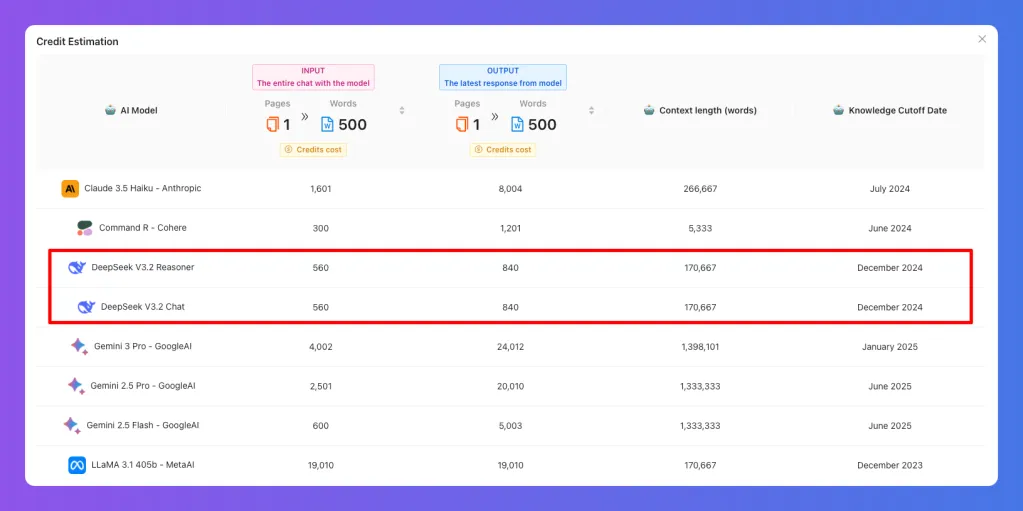
Task: Click icon beside Context length header
Action: 649,110
